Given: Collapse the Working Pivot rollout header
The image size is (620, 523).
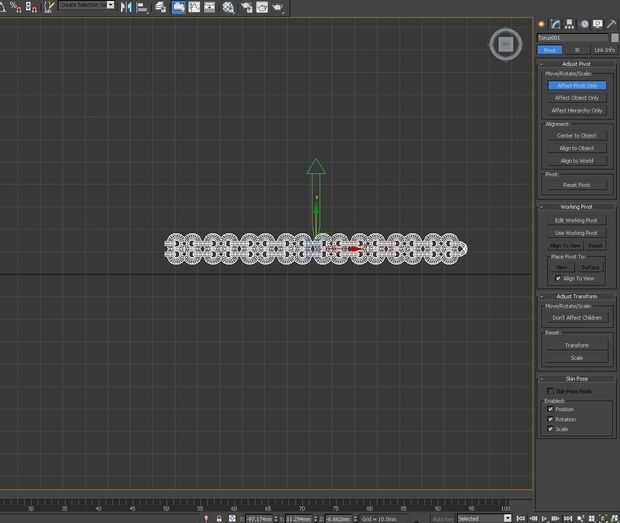Looking at the screenshot, I should pyautogui.click(x=577, y=207).
